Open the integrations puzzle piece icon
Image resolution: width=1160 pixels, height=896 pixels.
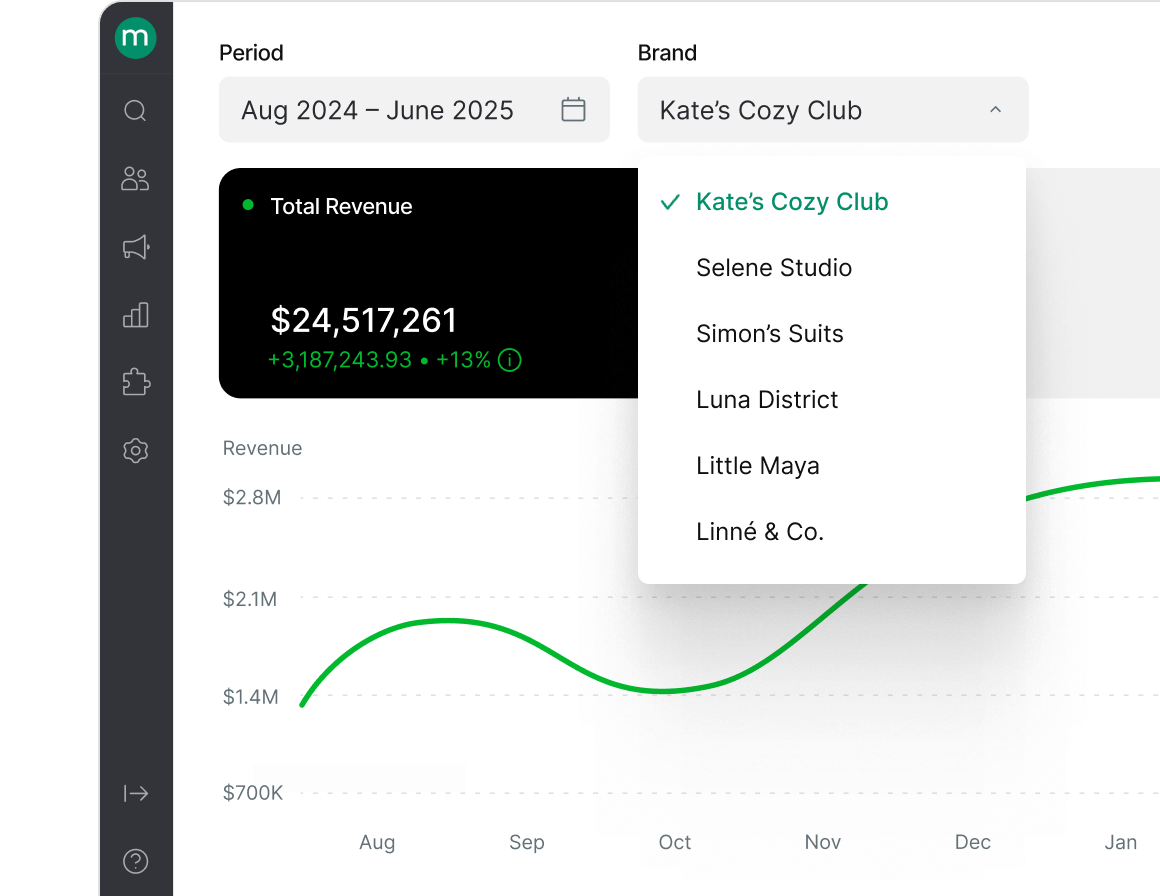[x=136, y=383]
